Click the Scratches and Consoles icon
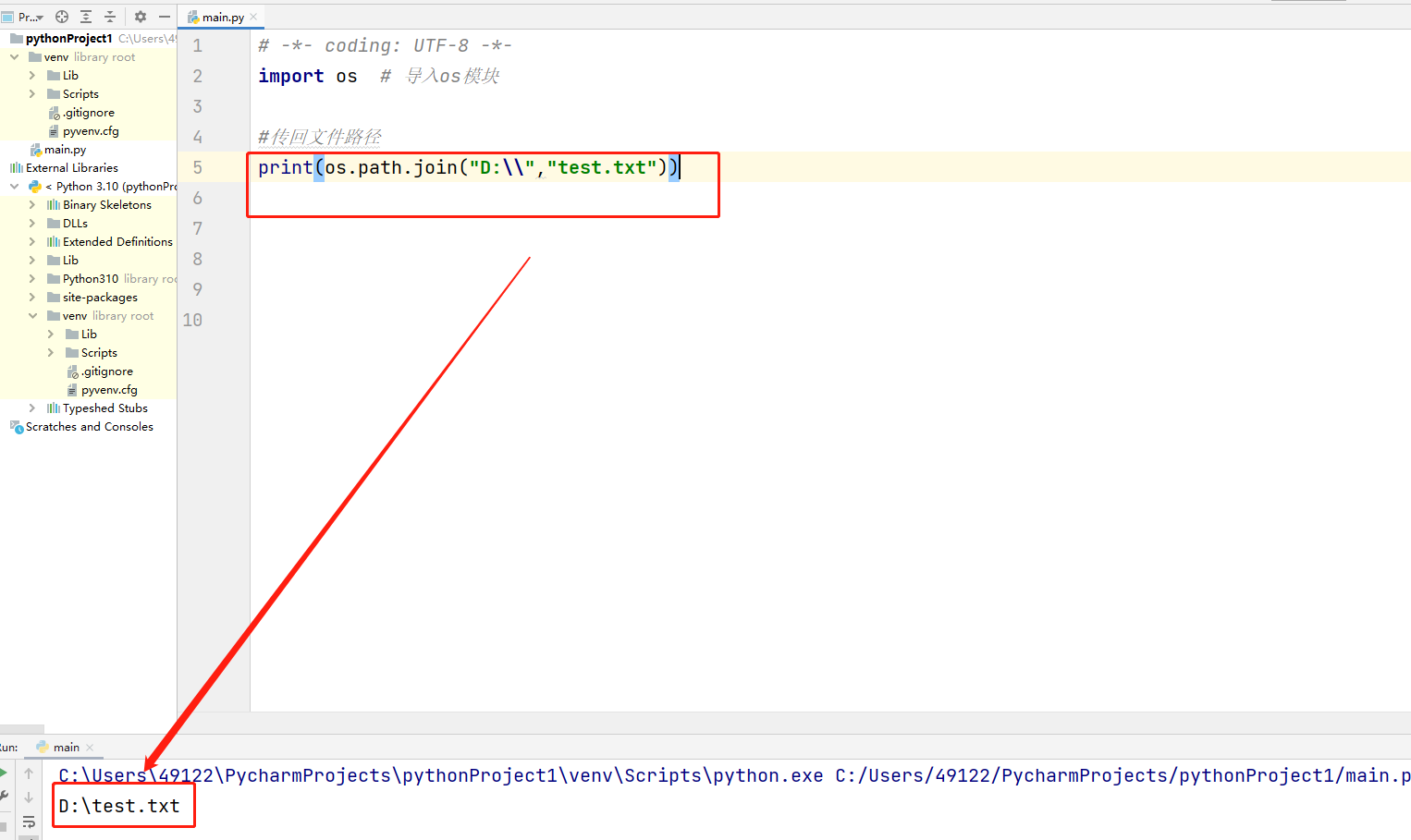Viewport: 1411px width, 840px height. [x=16, y=426]
